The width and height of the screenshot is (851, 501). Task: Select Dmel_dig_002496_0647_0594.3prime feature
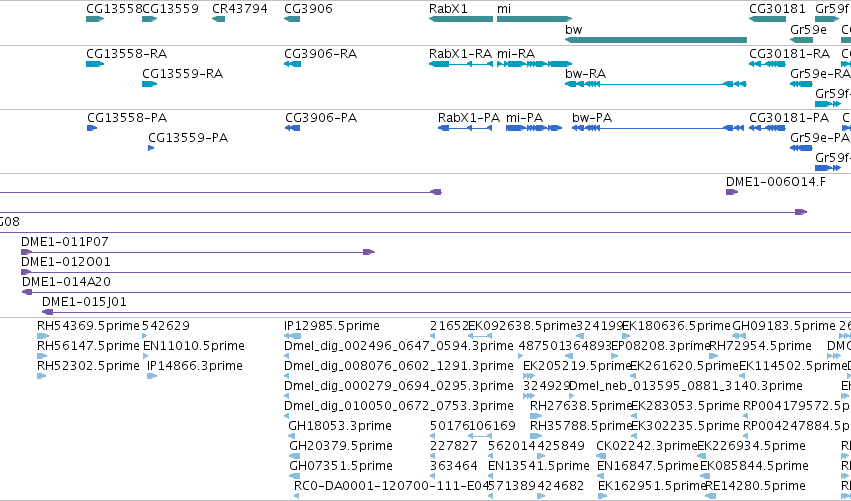tap(287, 356)
